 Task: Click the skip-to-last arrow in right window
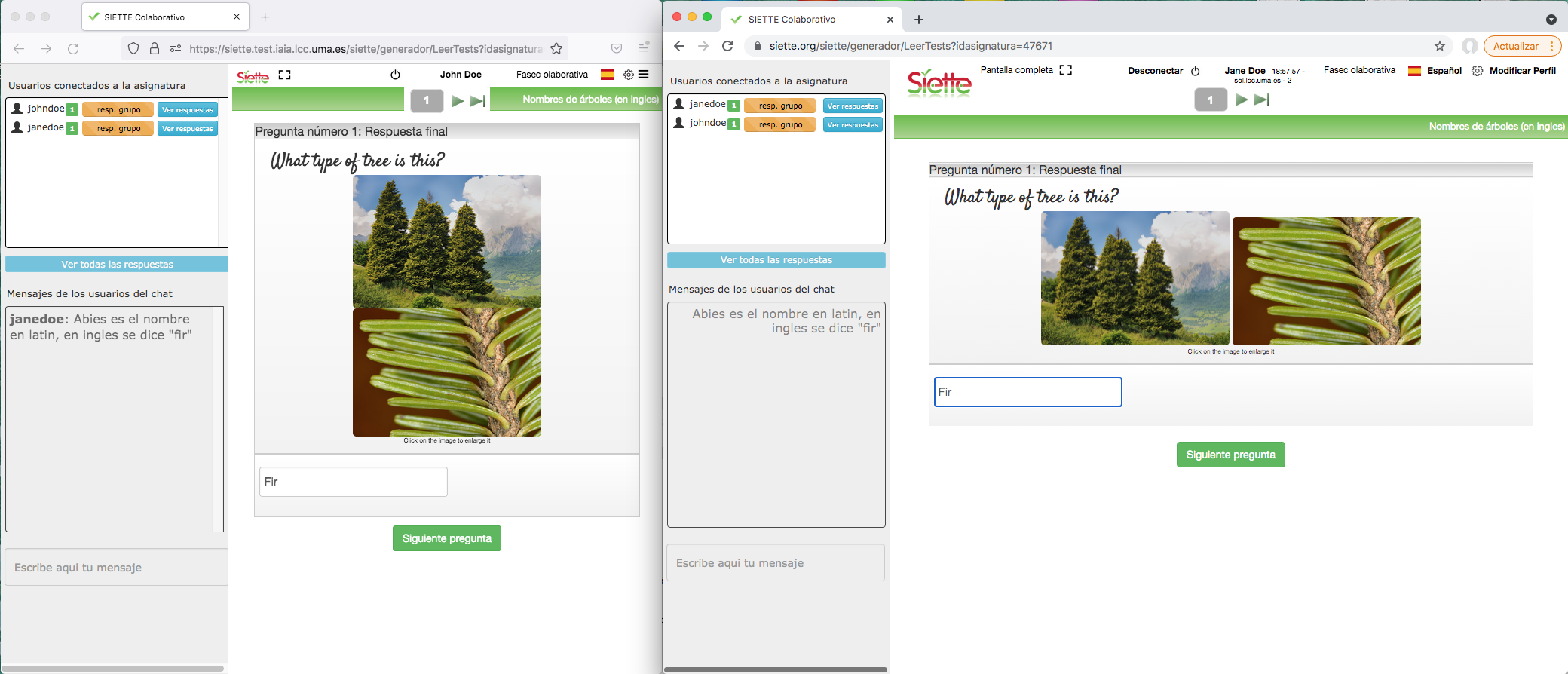click(x=1262, y=100)
